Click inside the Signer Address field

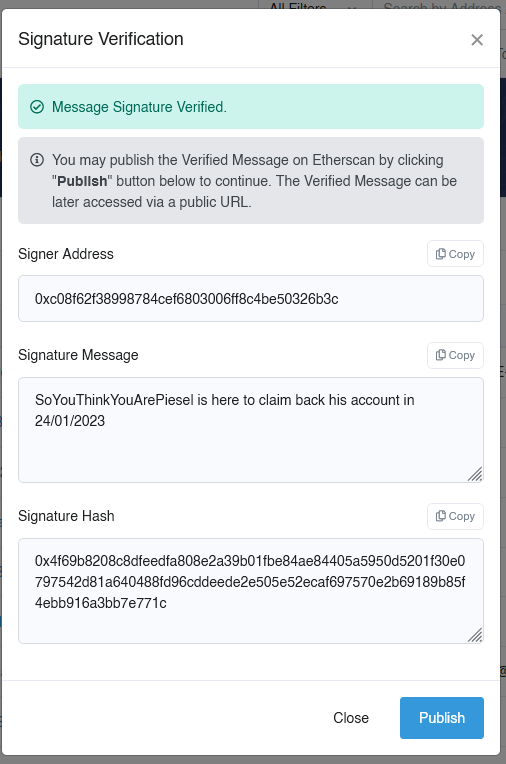251,299
